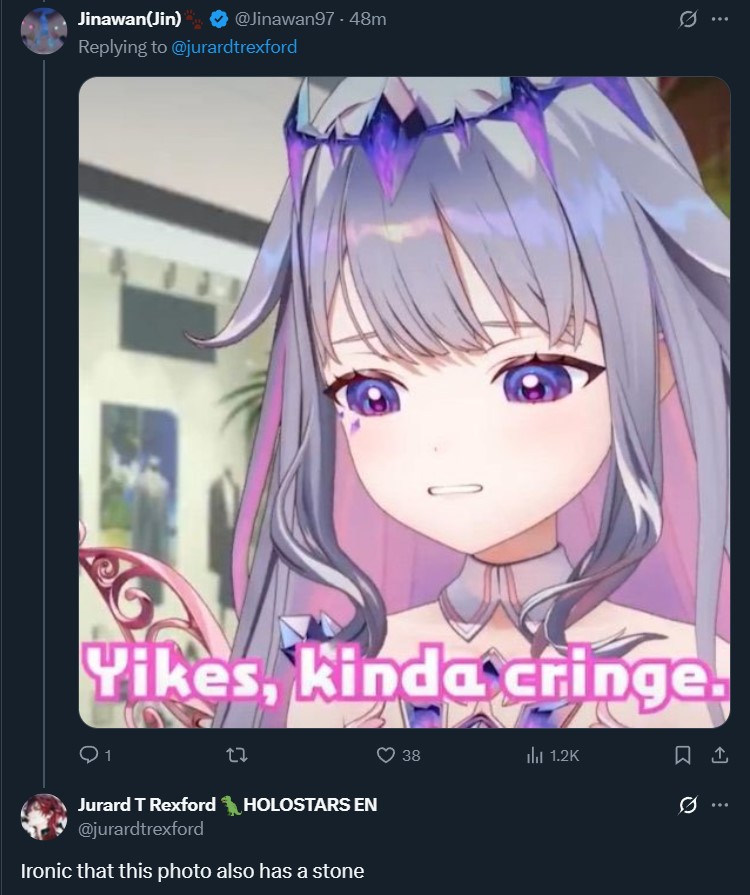
Task: Open more options for Jinawan's tweet
Action: (720, 19)
